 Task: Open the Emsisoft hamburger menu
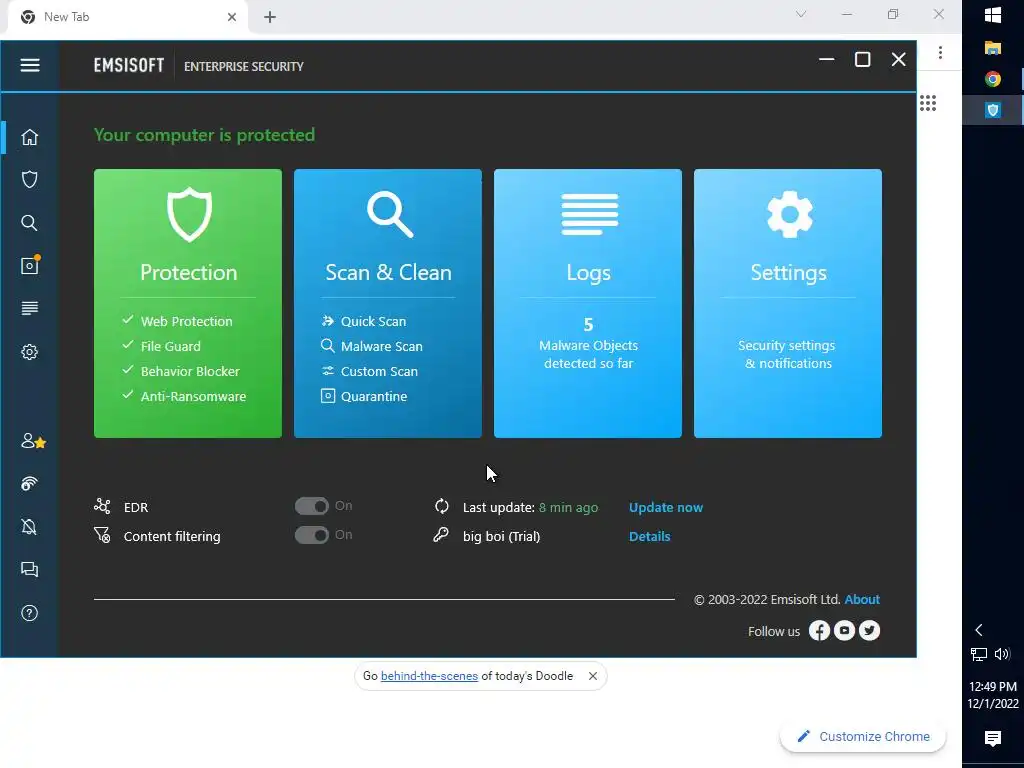[x=29, y=65]
